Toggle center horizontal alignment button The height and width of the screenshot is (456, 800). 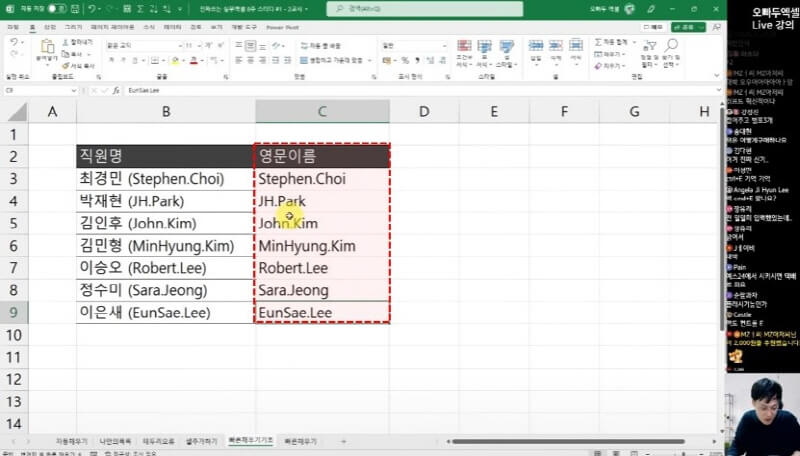[x=251, y=60]
